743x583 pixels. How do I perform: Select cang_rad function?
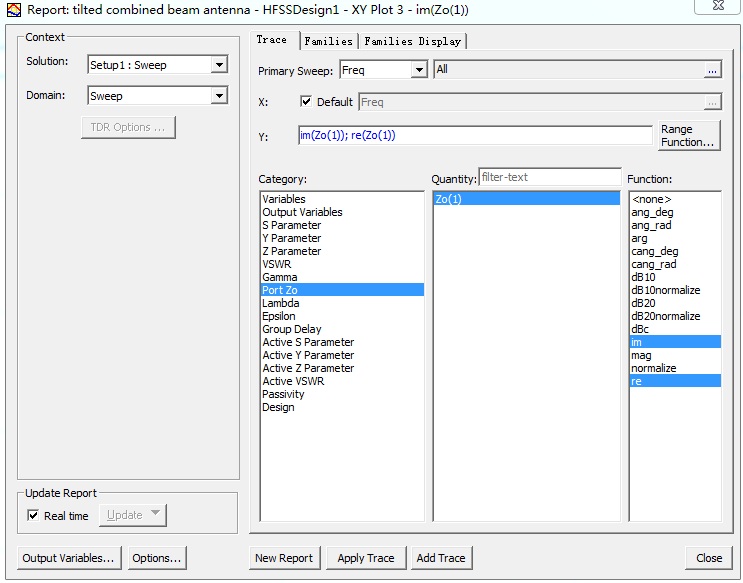(675, 264)
